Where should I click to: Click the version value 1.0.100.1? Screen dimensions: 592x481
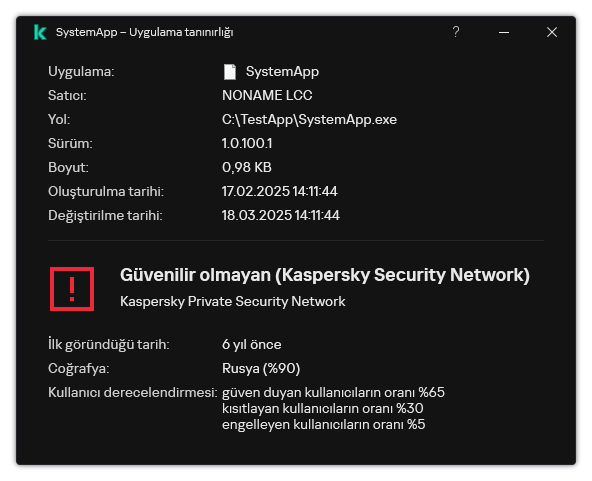(247, 143)
